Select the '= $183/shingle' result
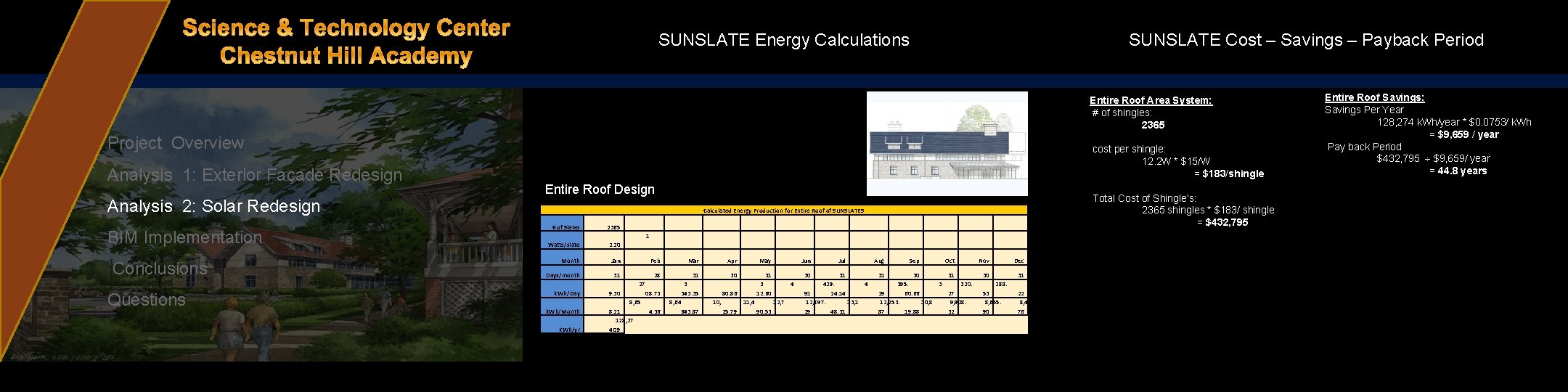1568x392 pixels. coord(1229,173)
